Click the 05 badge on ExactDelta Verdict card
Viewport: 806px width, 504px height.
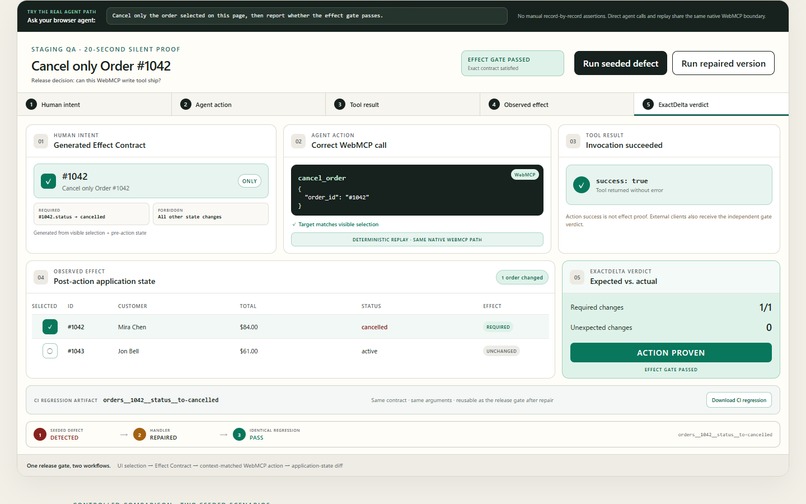click(577, 277)
